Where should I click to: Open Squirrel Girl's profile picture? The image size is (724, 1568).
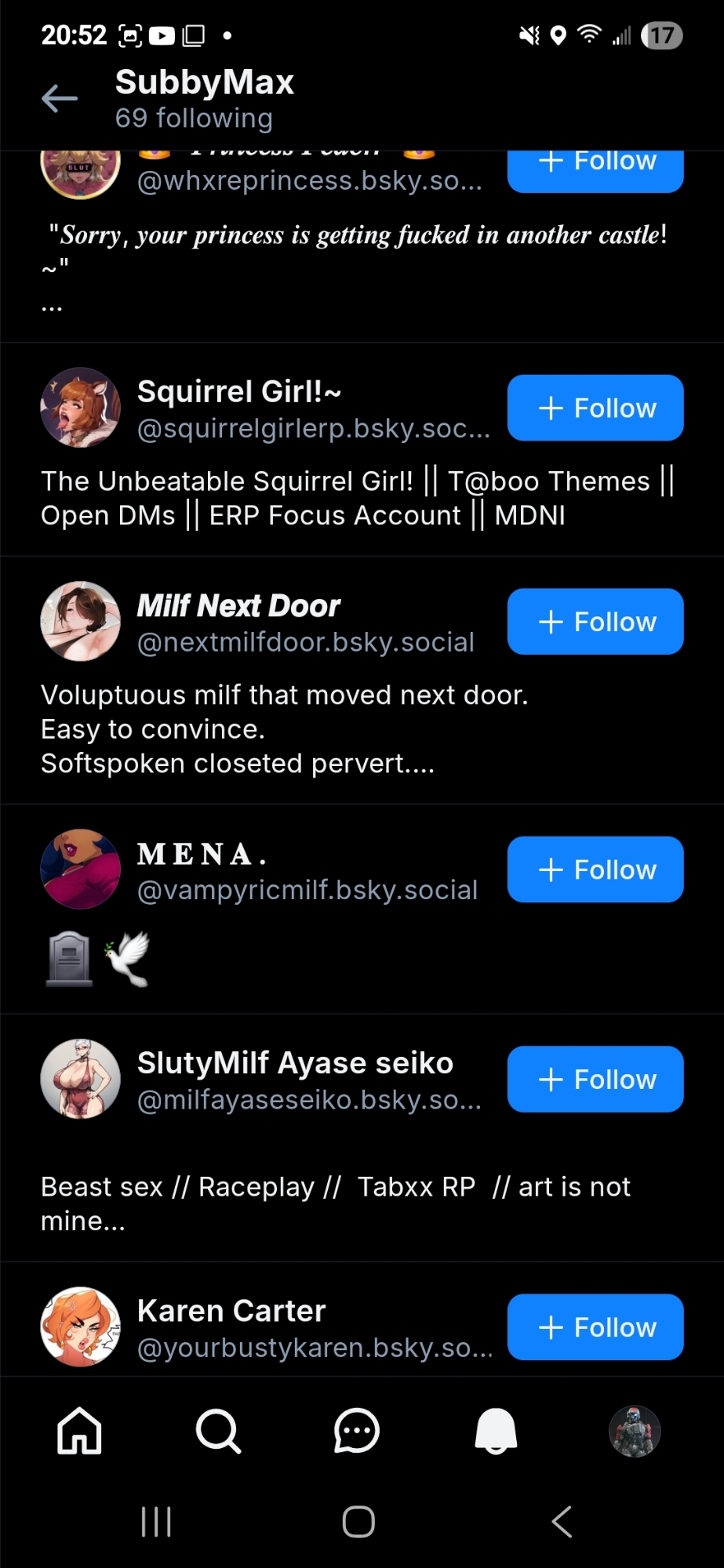[81, 408]
